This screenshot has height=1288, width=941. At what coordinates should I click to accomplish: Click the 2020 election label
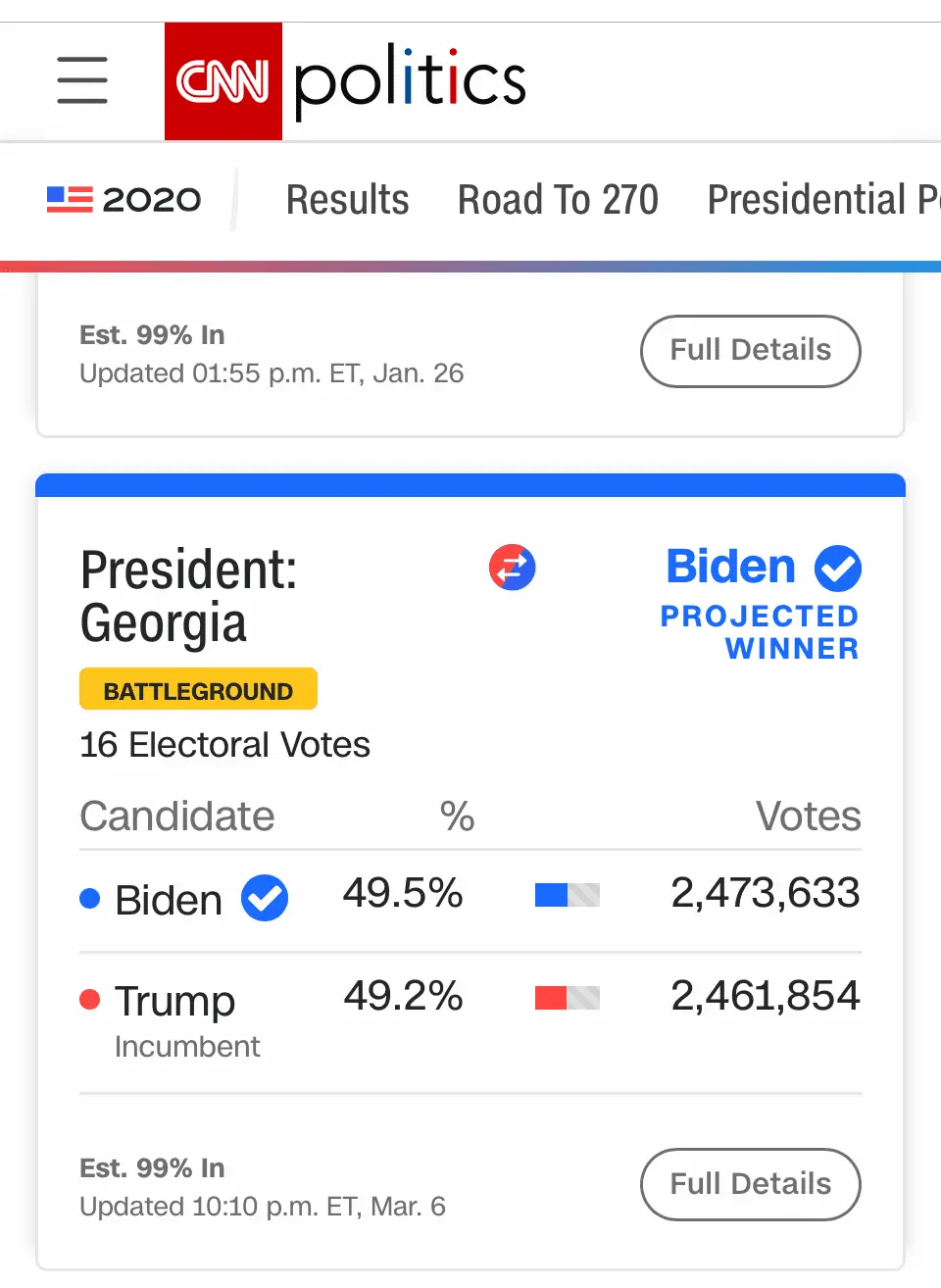[x=152, y=200]
